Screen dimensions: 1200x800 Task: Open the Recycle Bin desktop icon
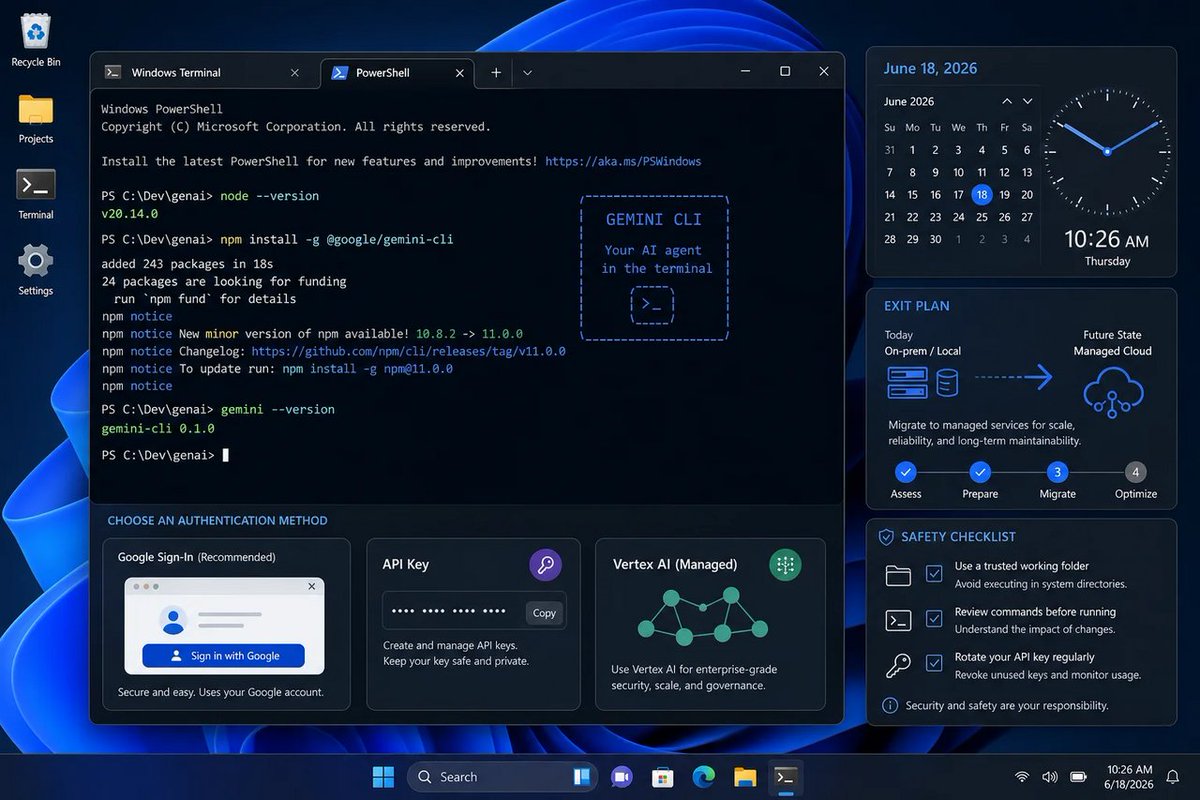(36, 31)
